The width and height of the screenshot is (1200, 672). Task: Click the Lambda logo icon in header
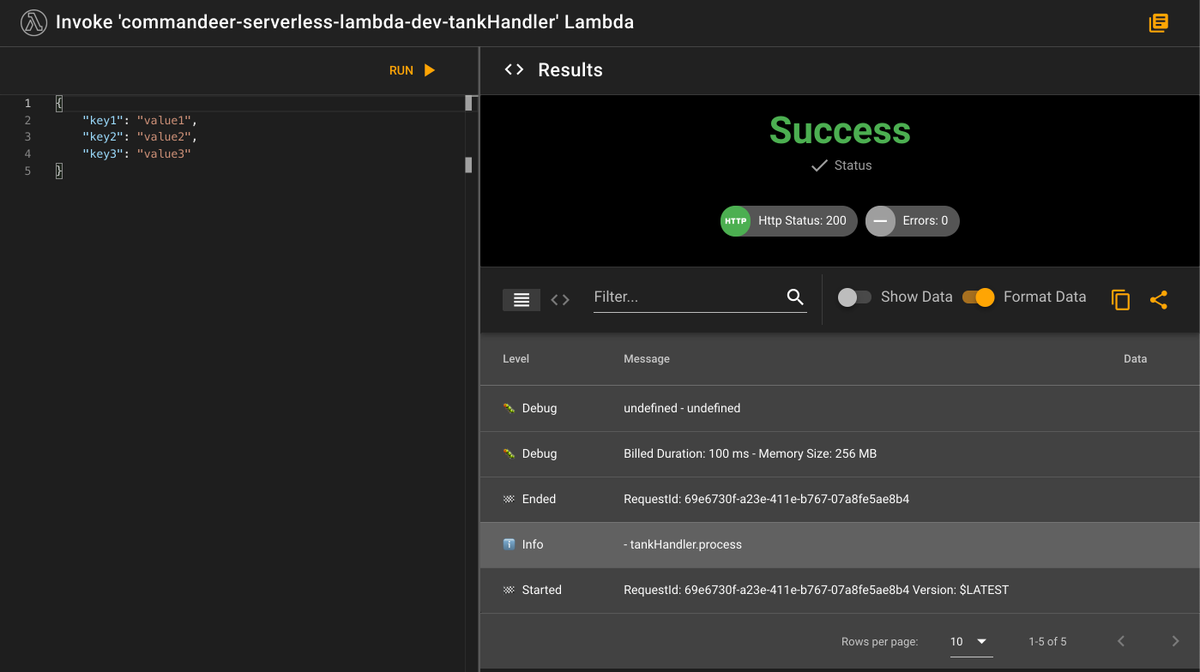(34, 22)
